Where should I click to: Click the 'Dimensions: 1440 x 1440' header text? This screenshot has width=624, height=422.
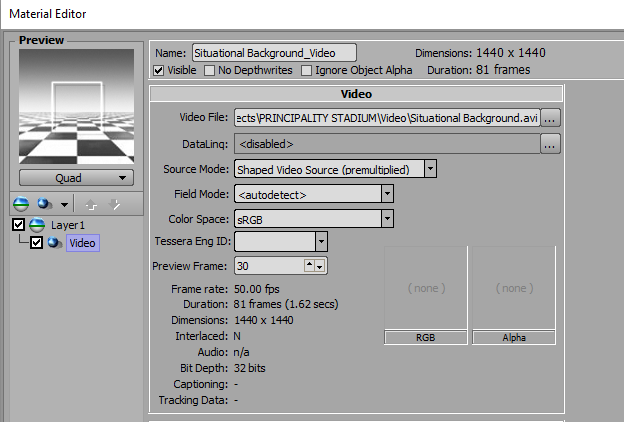click(480, 53)
